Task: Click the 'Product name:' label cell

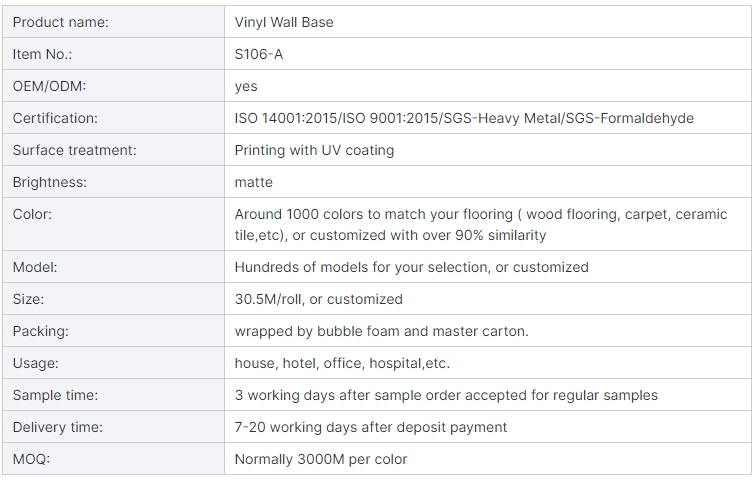Action: [61, 22]
